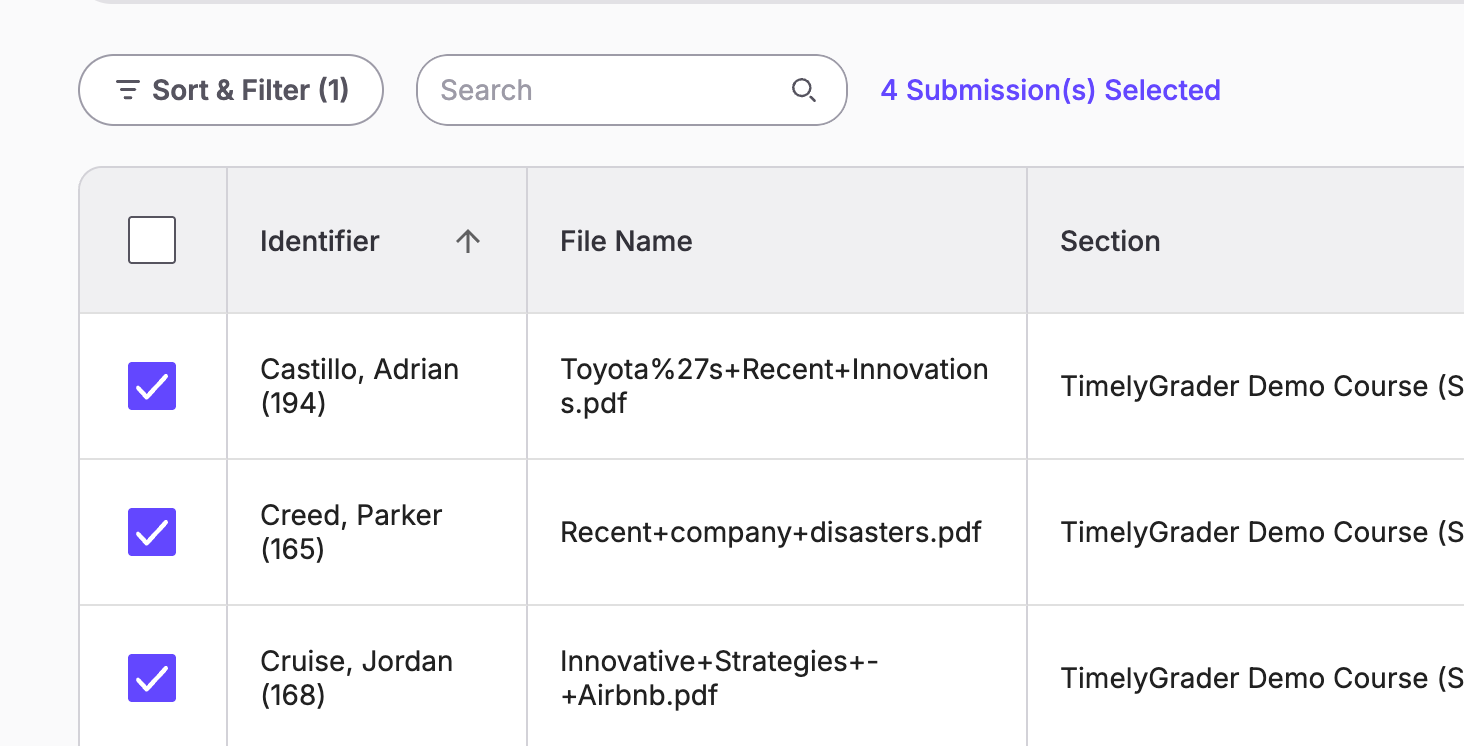Screen dimensions: 1464x746
Task: Toggle the select-all header checkbox
Action: pos(152,240)
